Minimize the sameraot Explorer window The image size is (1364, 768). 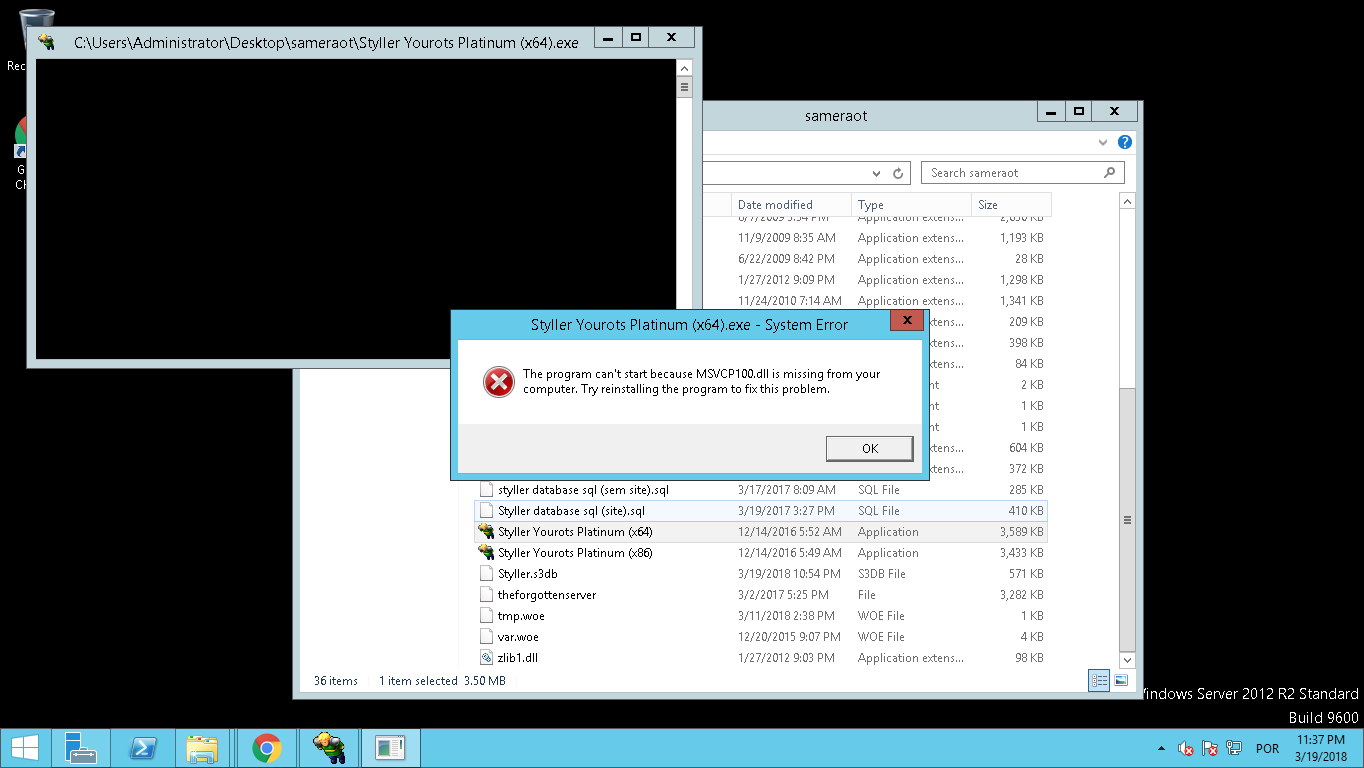(1050, 111)
